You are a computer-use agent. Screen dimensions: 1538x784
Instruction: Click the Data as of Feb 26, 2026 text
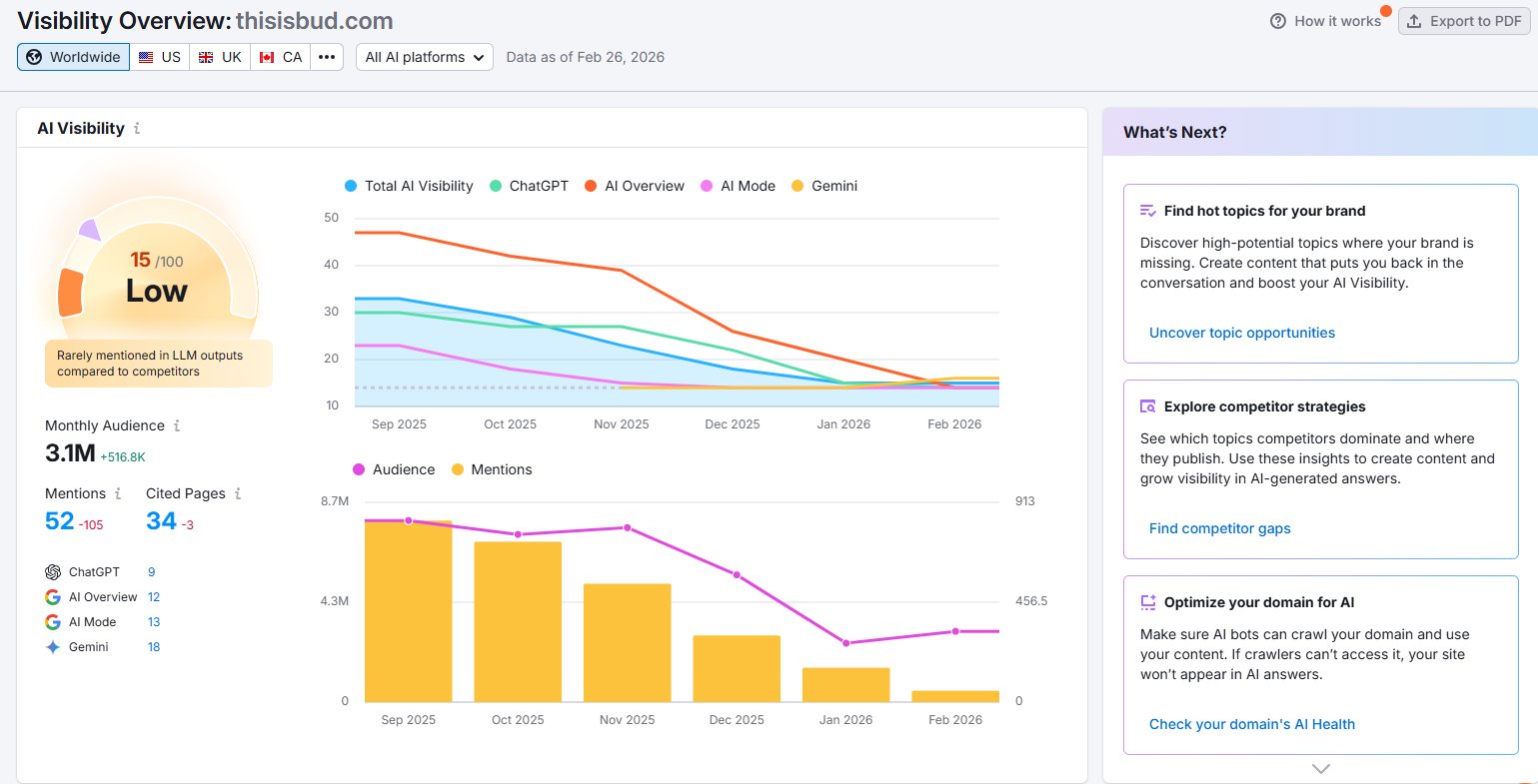pos(586,57)
